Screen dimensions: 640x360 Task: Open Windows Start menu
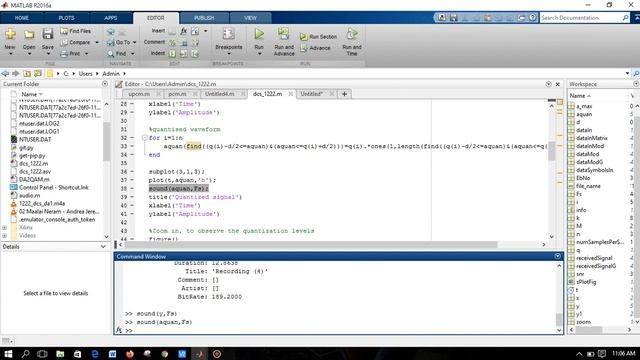pyautogui.click(x=8, y=353)
